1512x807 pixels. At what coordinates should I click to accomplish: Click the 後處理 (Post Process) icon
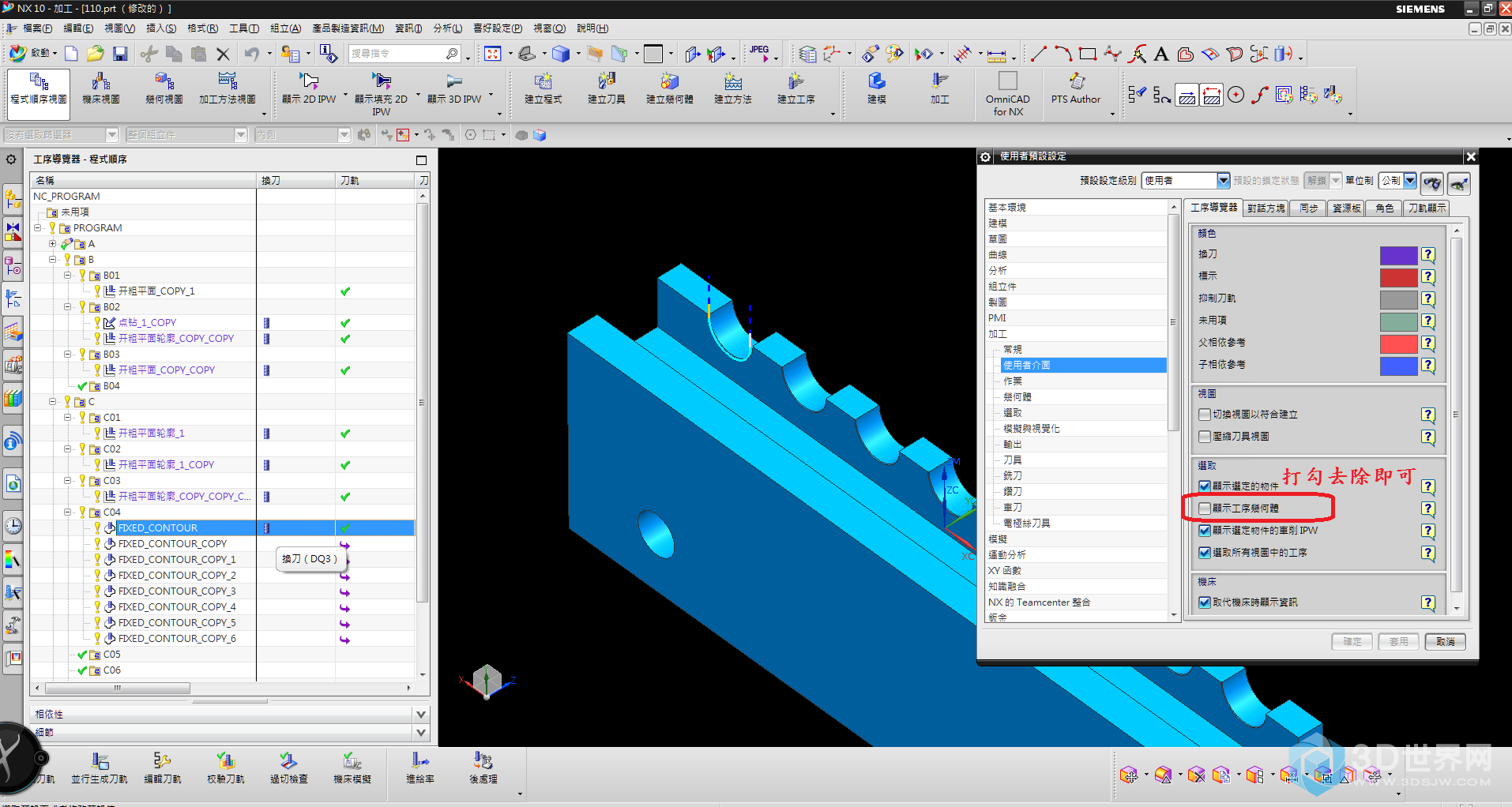[x=483, y=761]
